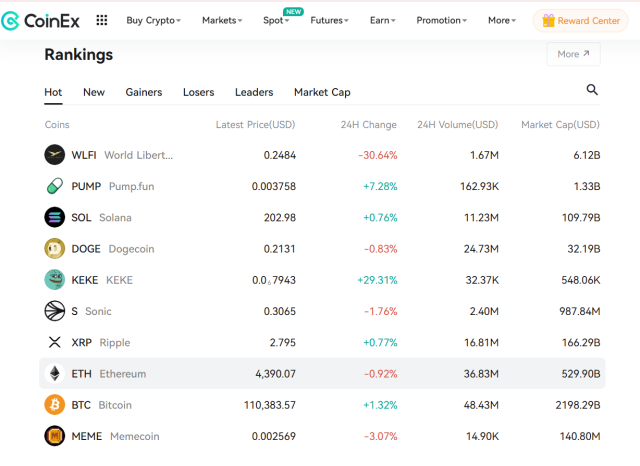
Task: Click the PUMP pill coin icon
Action: pos(55,186)
